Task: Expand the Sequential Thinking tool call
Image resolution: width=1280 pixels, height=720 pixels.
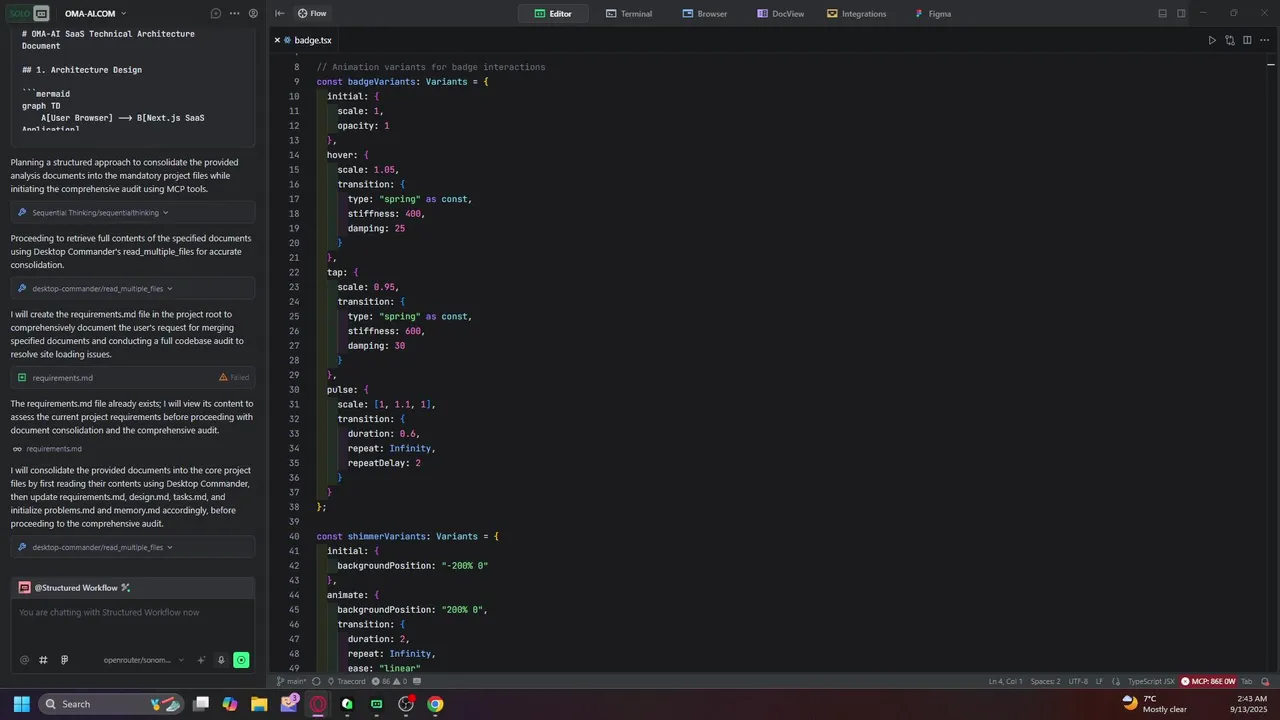Action: pyautogui.click(x=133, y=212)
